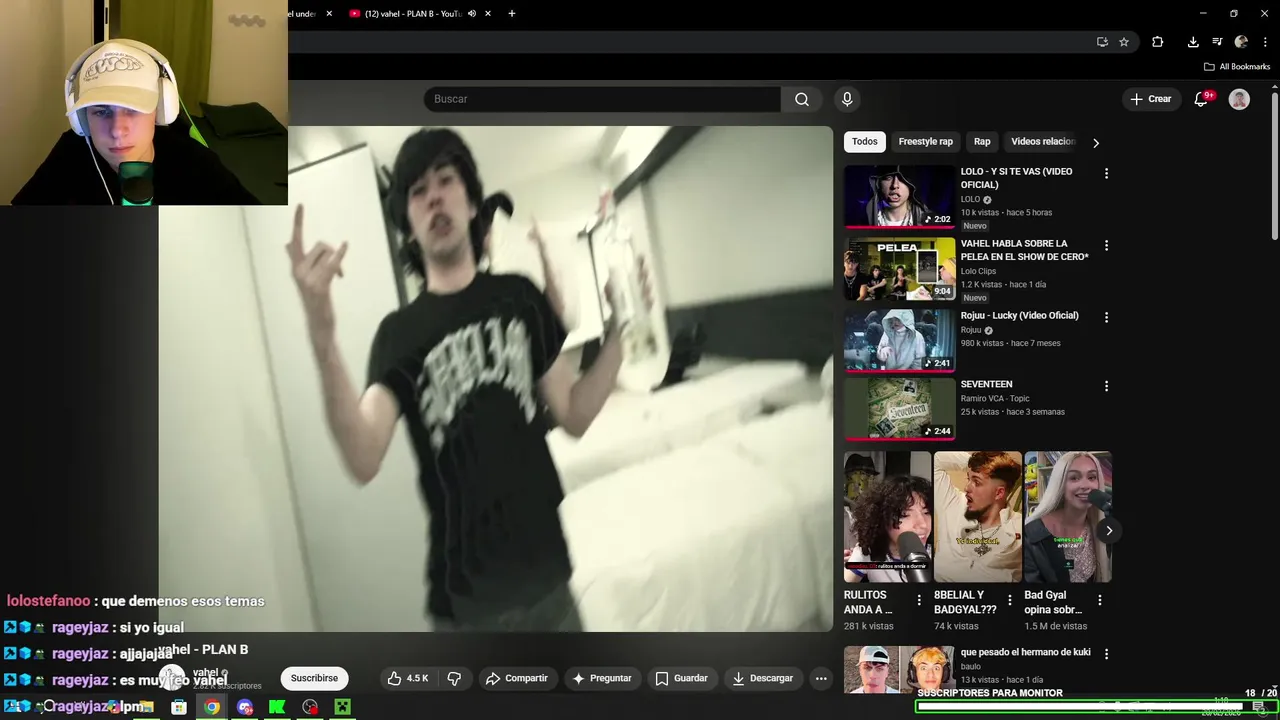Open more actions ellipsis under video
This screenshot has width=1280, height=720.
point(821,678)
